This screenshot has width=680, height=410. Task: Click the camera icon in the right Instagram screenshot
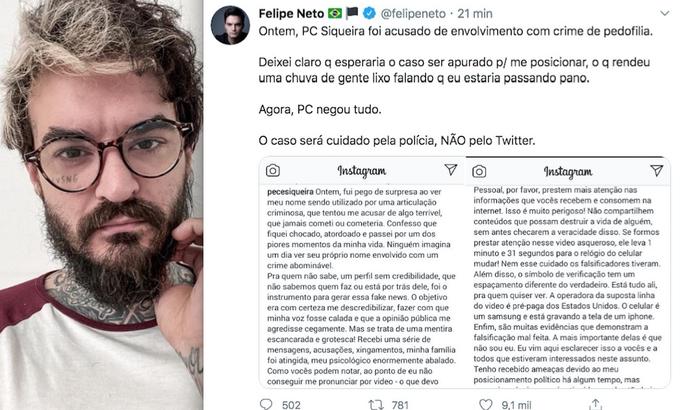click(481, 171)
